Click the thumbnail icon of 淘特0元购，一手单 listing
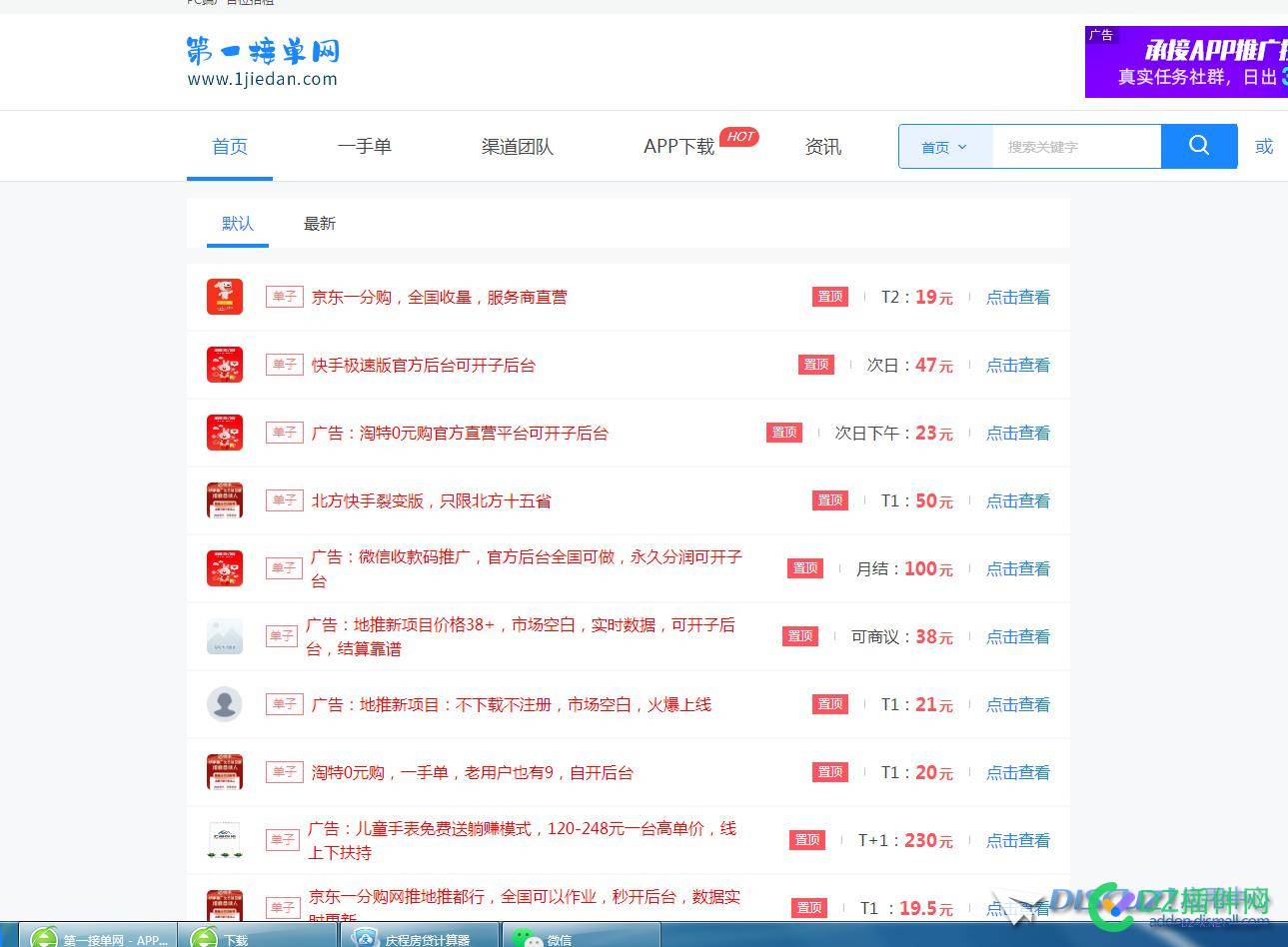 (x=225, y=772)
